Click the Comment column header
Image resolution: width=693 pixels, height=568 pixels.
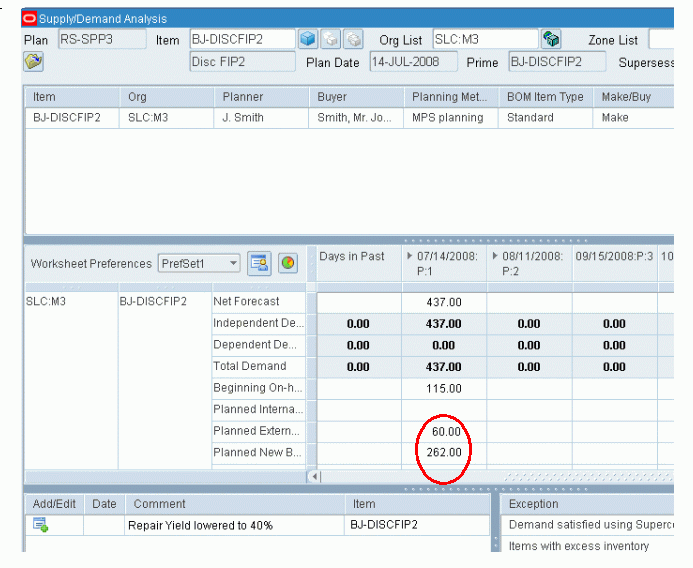pos(235,504)
